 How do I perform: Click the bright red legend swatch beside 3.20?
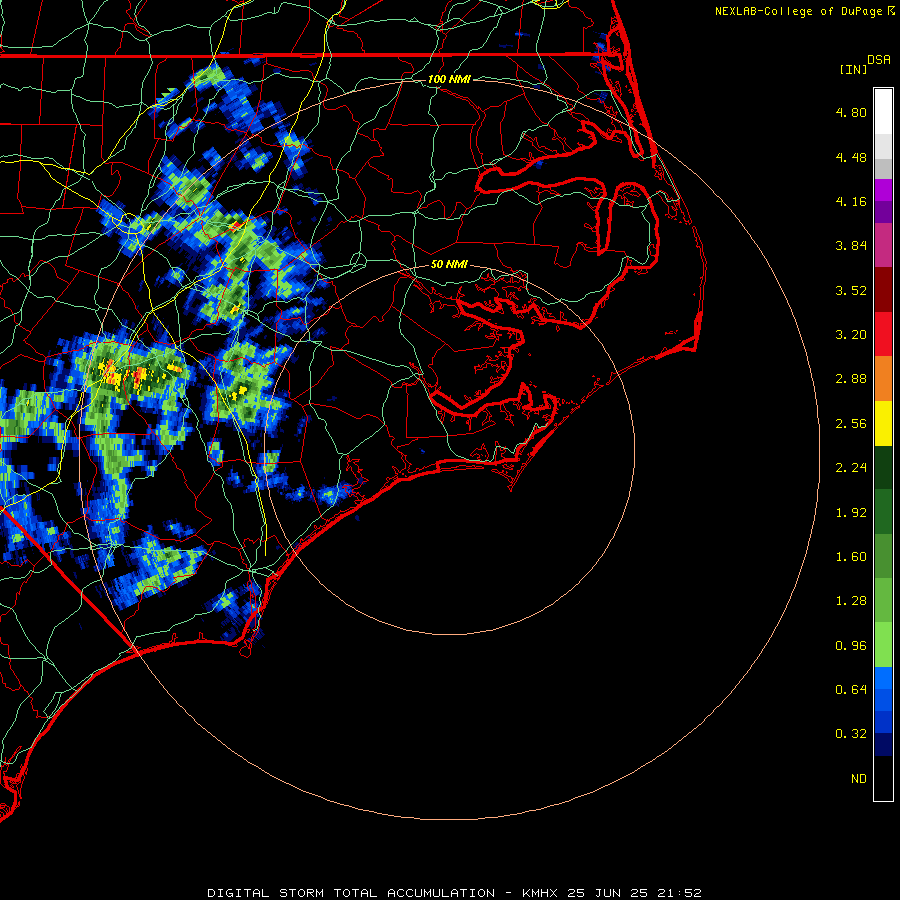click(x=883, y=334)
